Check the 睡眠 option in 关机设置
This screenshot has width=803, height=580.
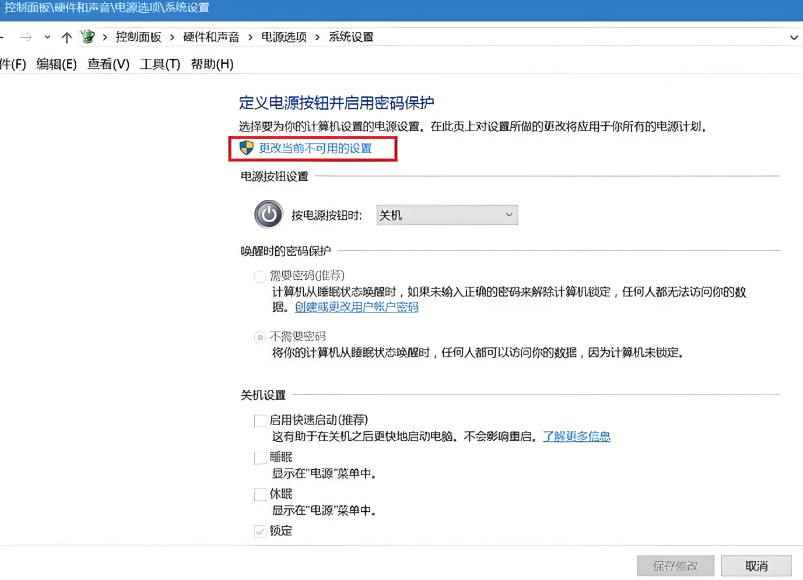tap(260, 457)
